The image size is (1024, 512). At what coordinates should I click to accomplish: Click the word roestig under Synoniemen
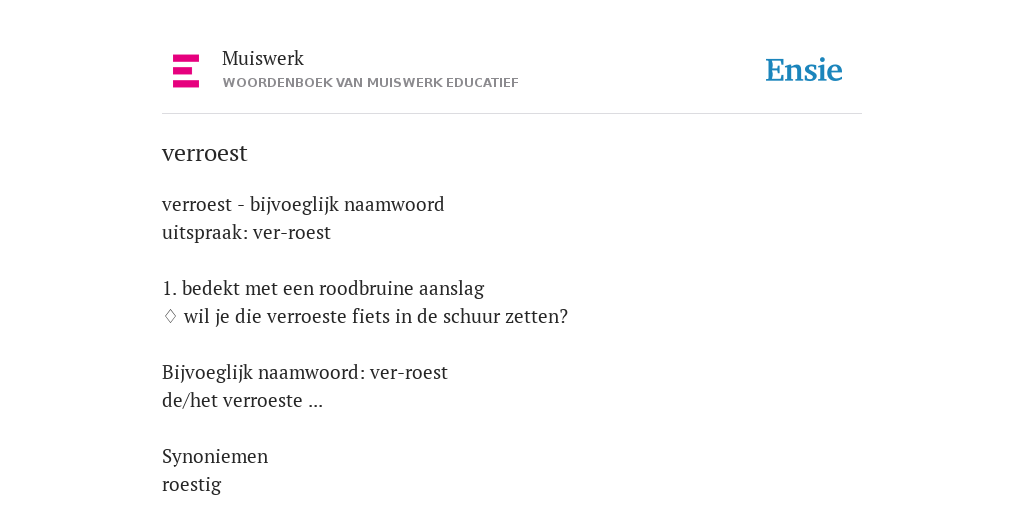click(191, 485)
